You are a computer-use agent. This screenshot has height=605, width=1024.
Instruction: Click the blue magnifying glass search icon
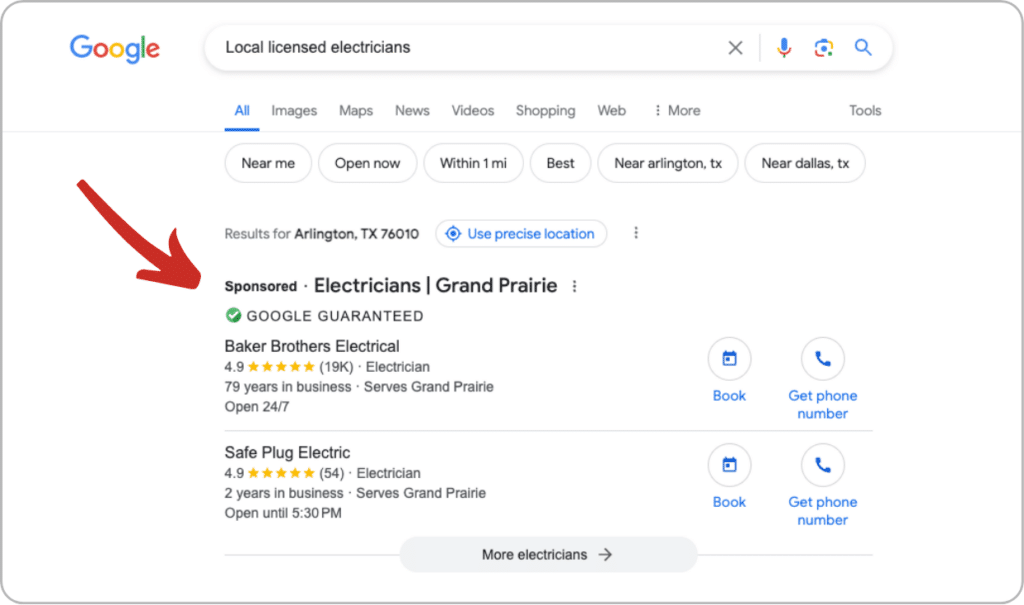point(863,48)
